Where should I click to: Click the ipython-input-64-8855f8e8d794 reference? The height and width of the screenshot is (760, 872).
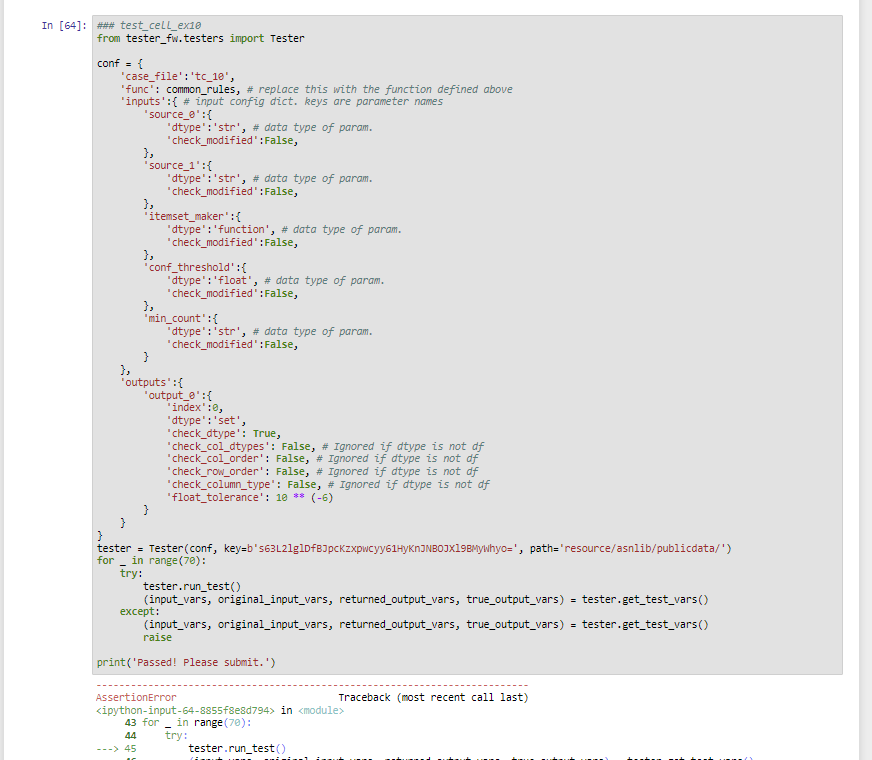tap(185, 711)
